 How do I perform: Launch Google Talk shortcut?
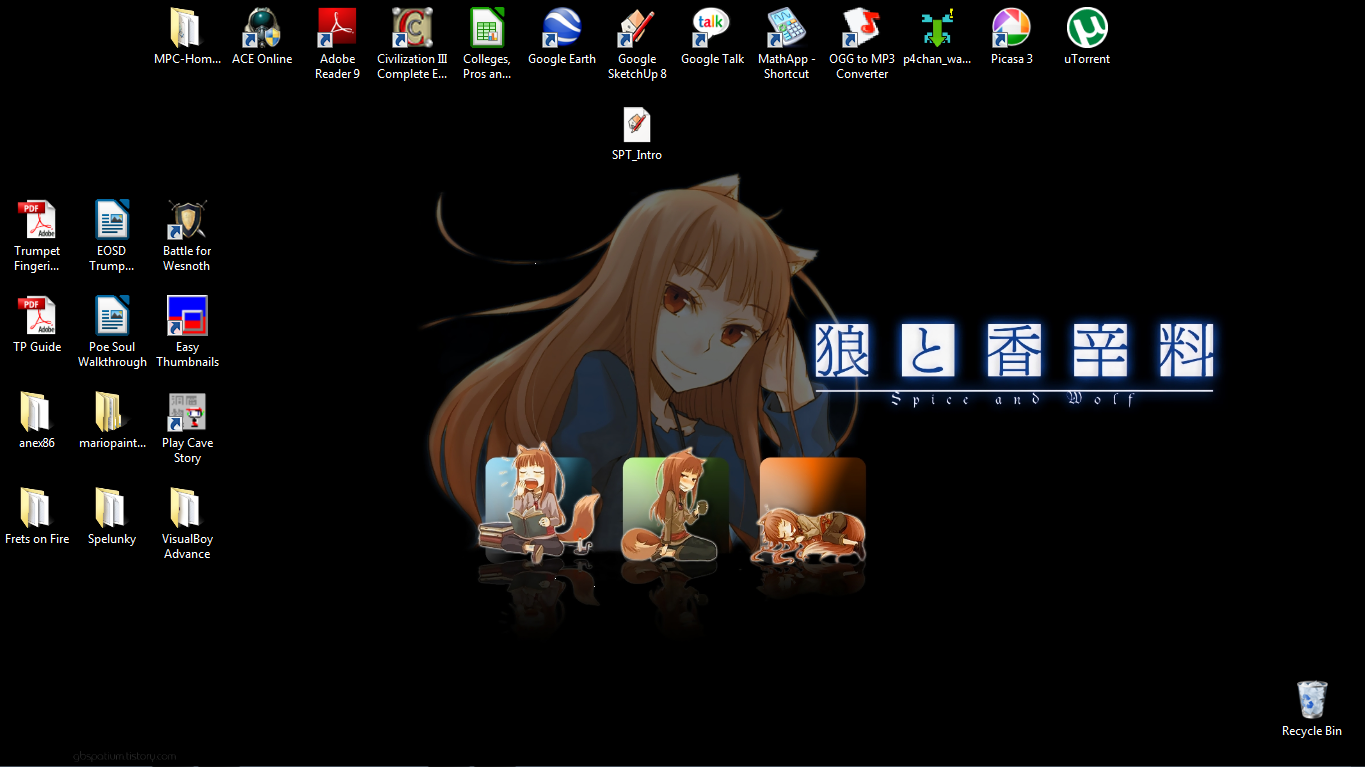coord(712,28)
